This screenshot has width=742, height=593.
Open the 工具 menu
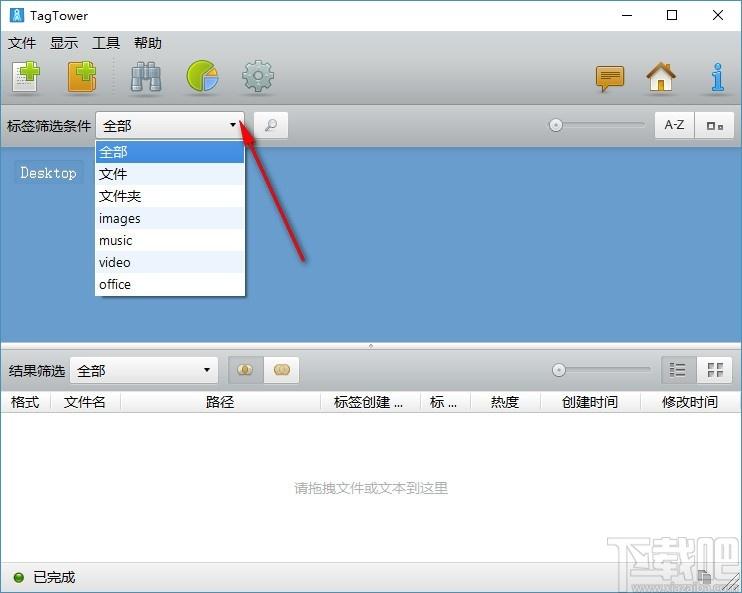coord(106,43)
